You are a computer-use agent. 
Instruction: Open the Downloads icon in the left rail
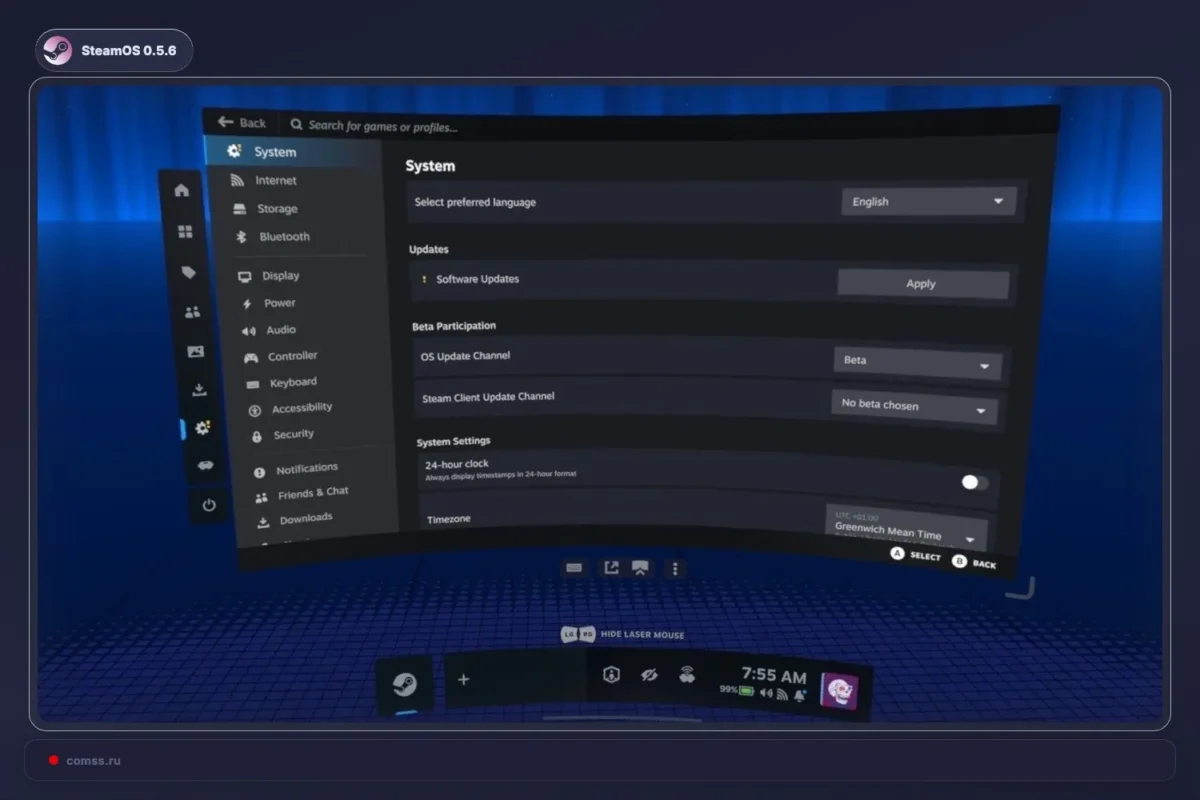(199, 390)
